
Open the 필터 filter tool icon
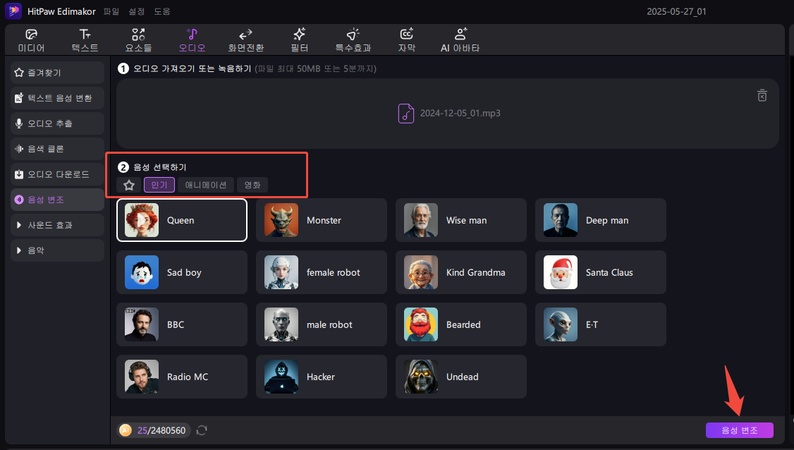click(x=299, y=34)
